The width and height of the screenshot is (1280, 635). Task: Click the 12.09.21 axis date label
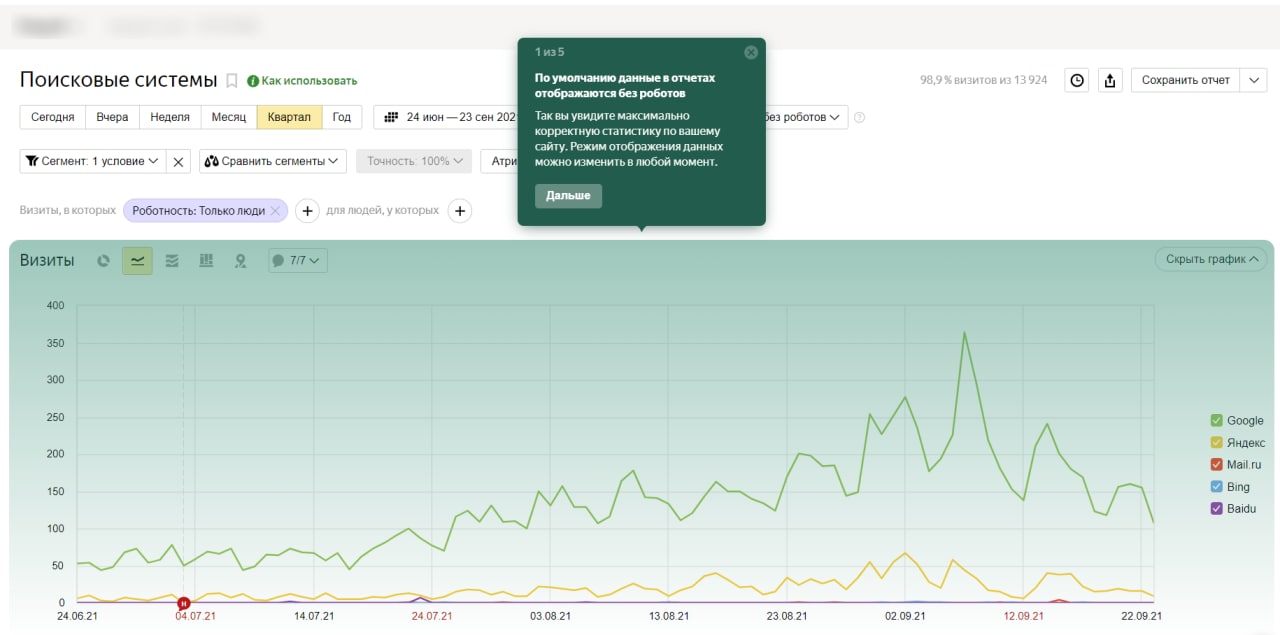(1024, 617)
